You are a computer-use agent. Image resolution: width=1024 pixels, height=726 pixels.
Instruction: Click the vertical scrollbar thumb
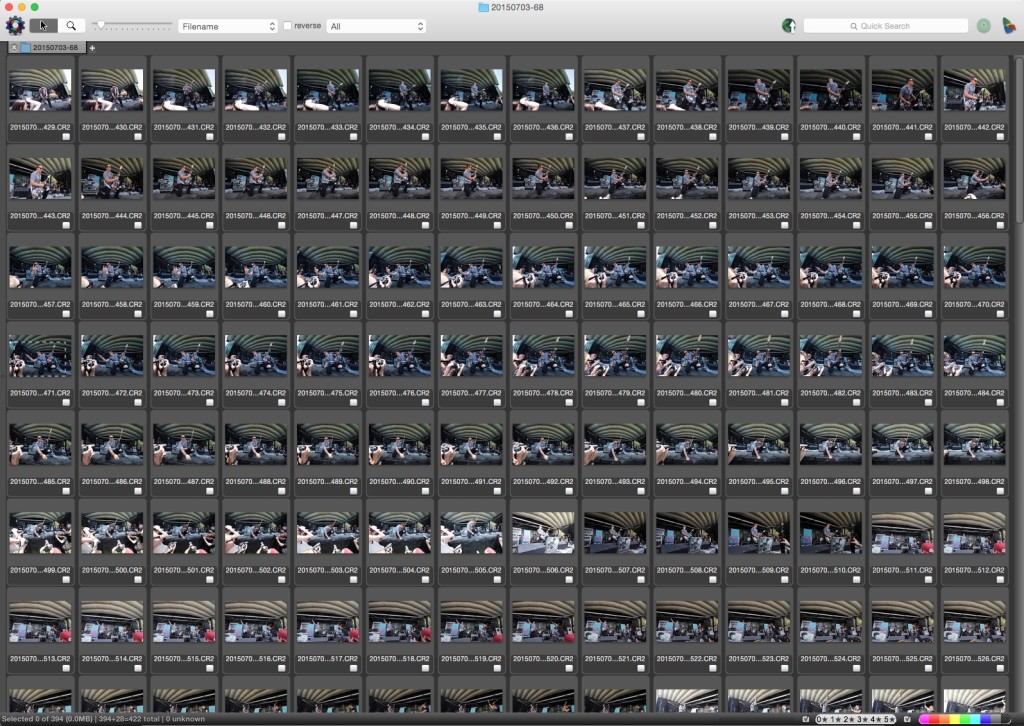click(x=1019, y=140)
